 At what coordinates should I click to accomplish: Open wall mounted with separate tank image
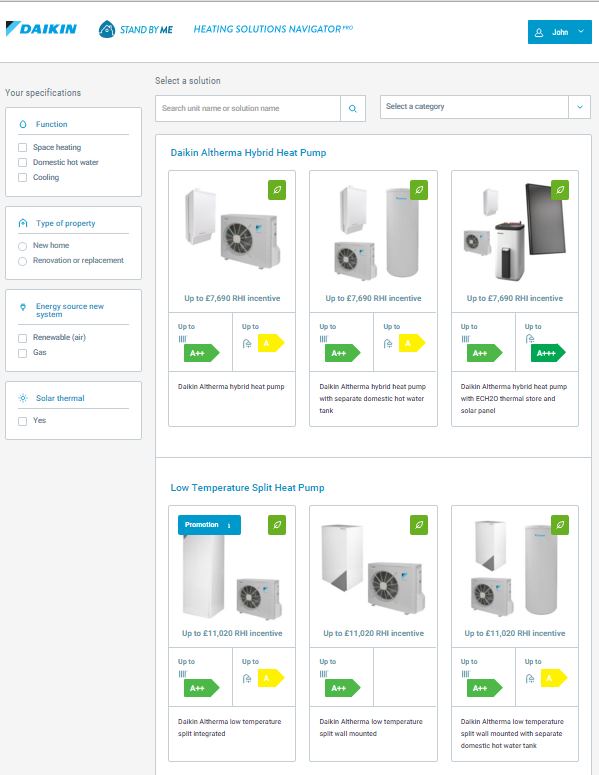click(x=514, y=568)
